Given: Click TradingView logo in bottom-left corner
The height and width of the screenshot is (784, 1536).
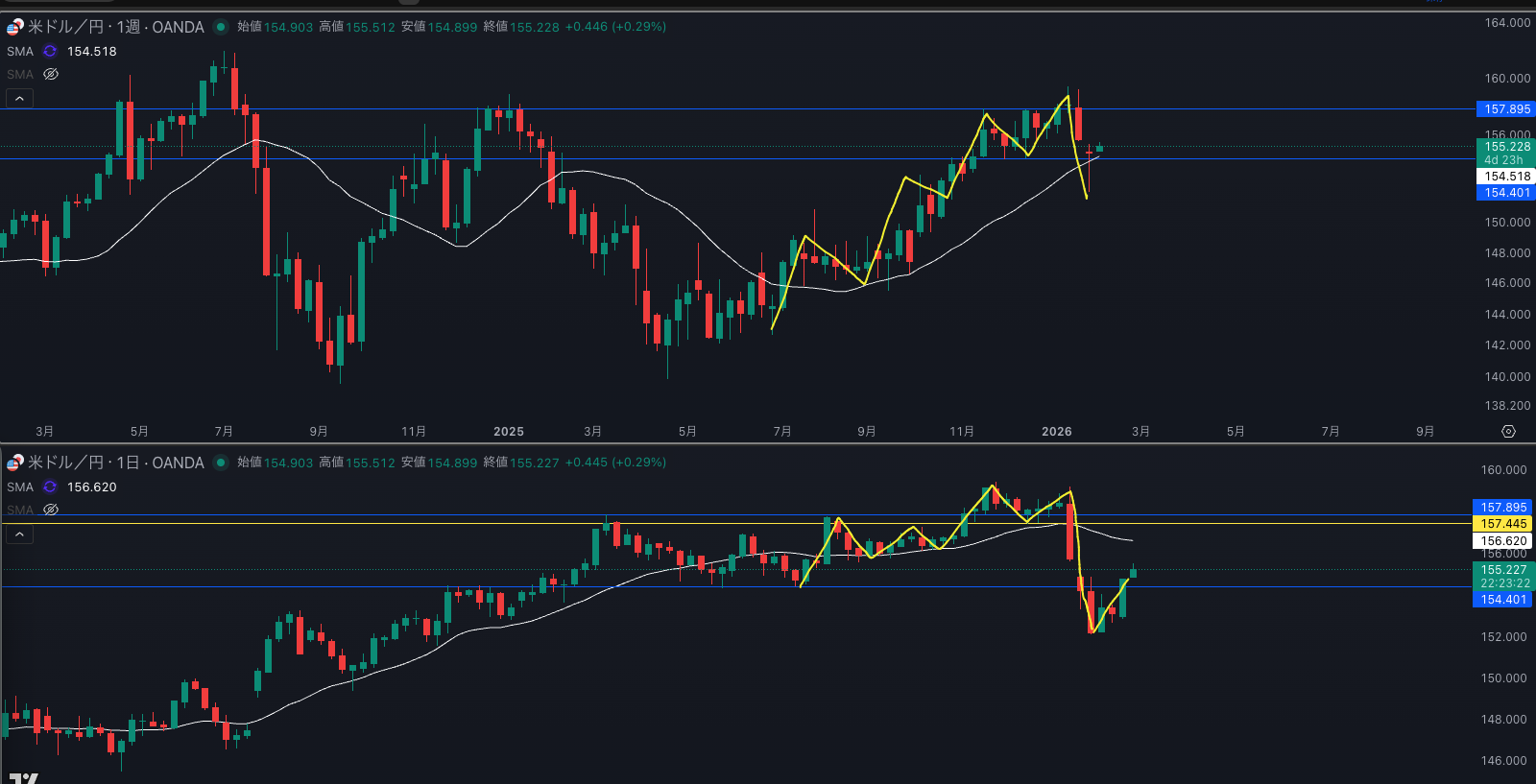Looking at the screenshot, I should [x=23, y=777].
